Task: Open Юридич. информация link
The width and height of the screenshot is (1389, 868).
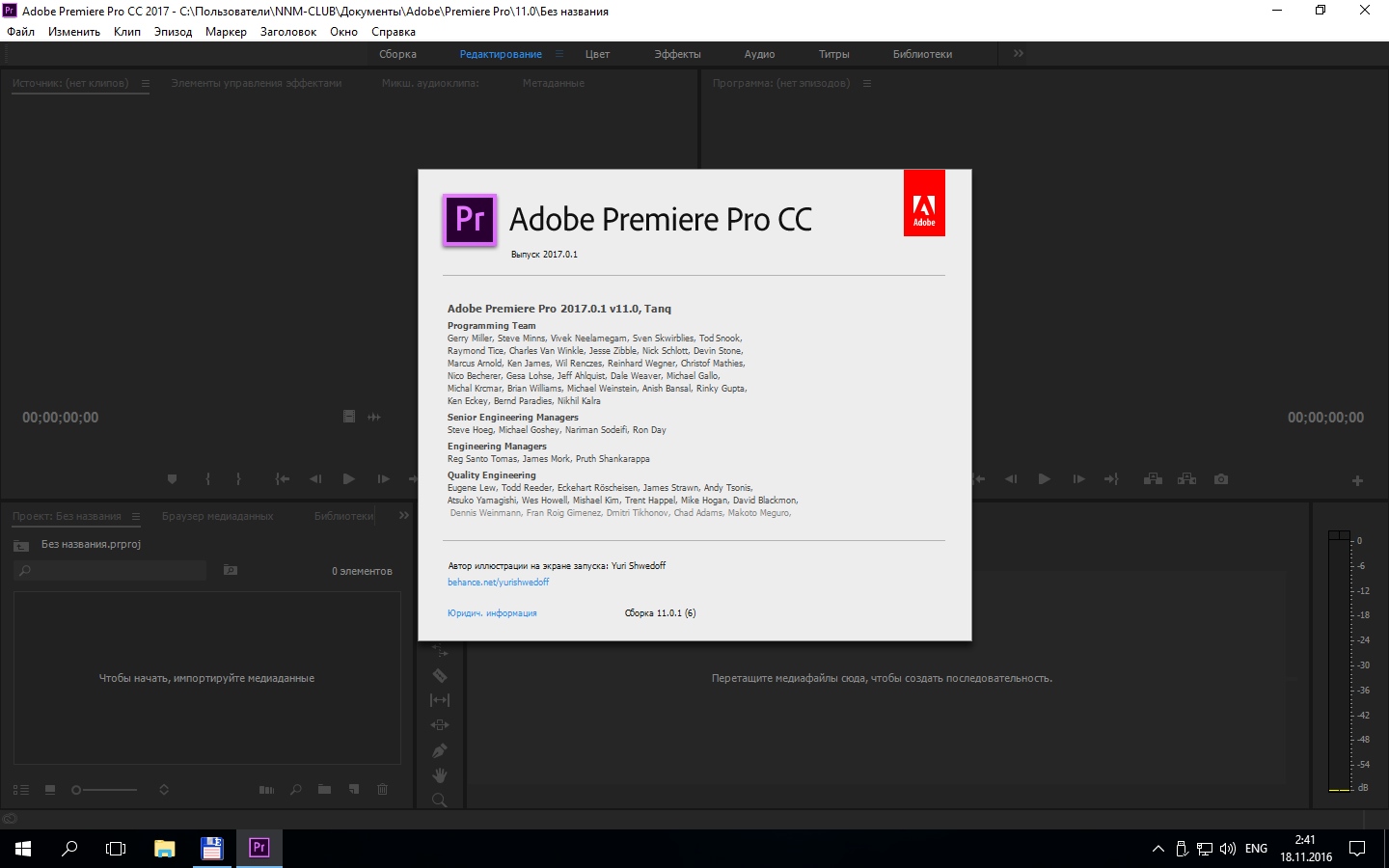Action: pyautogui.click(x=492, y=613)
